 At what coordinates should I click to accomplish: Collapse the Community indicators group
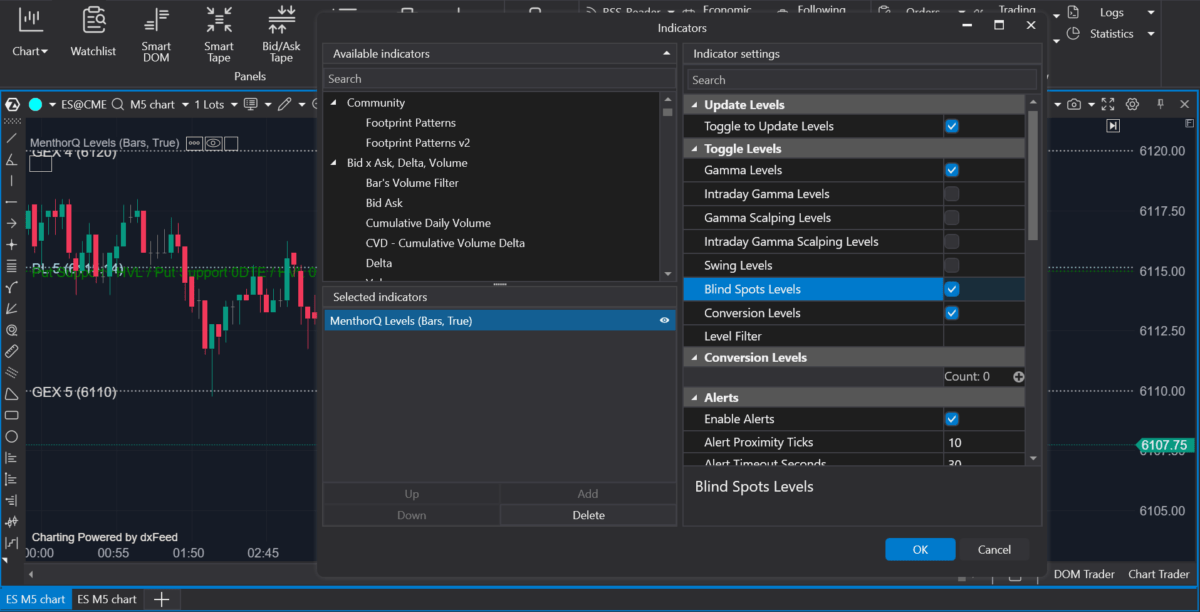point(332,102)
